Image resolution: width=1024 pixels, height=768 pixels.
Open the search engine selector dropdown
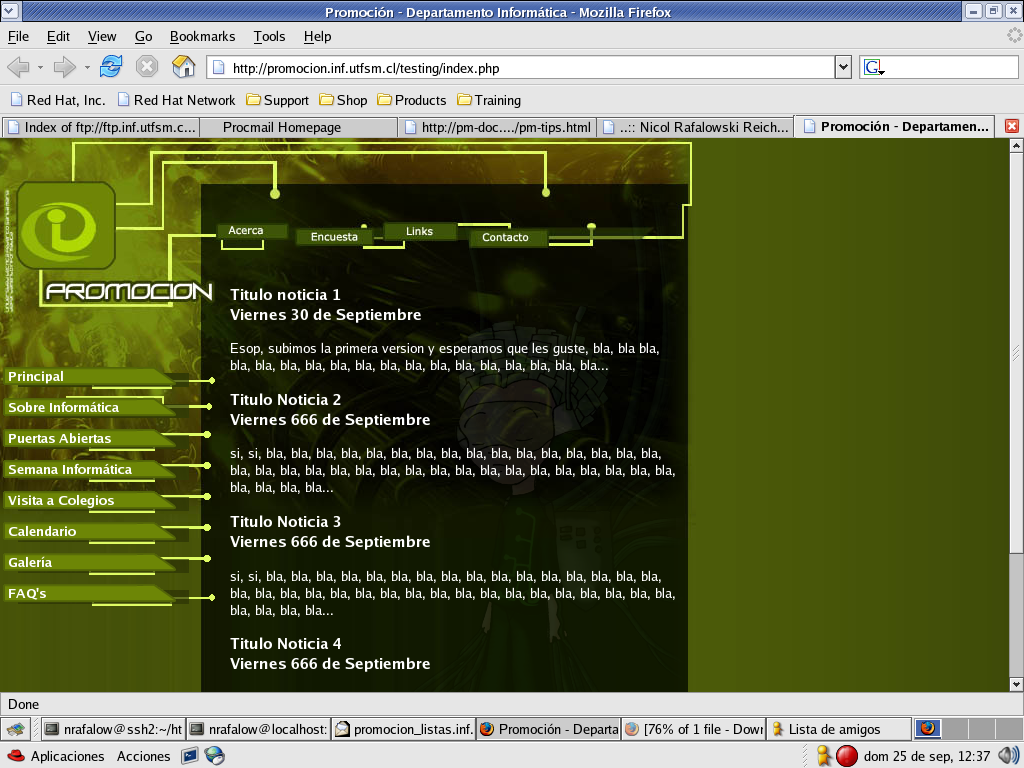(x=874, y=68)
